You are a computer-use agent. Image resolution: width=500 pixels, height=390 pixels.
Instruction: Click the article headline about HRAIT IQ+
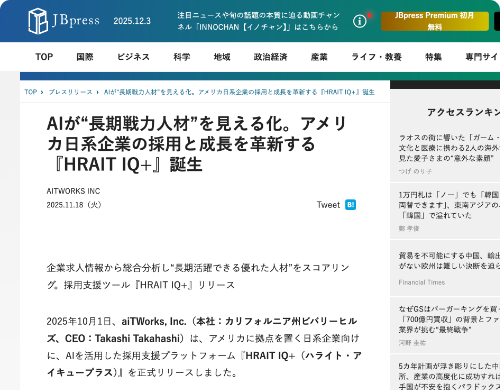197,144
